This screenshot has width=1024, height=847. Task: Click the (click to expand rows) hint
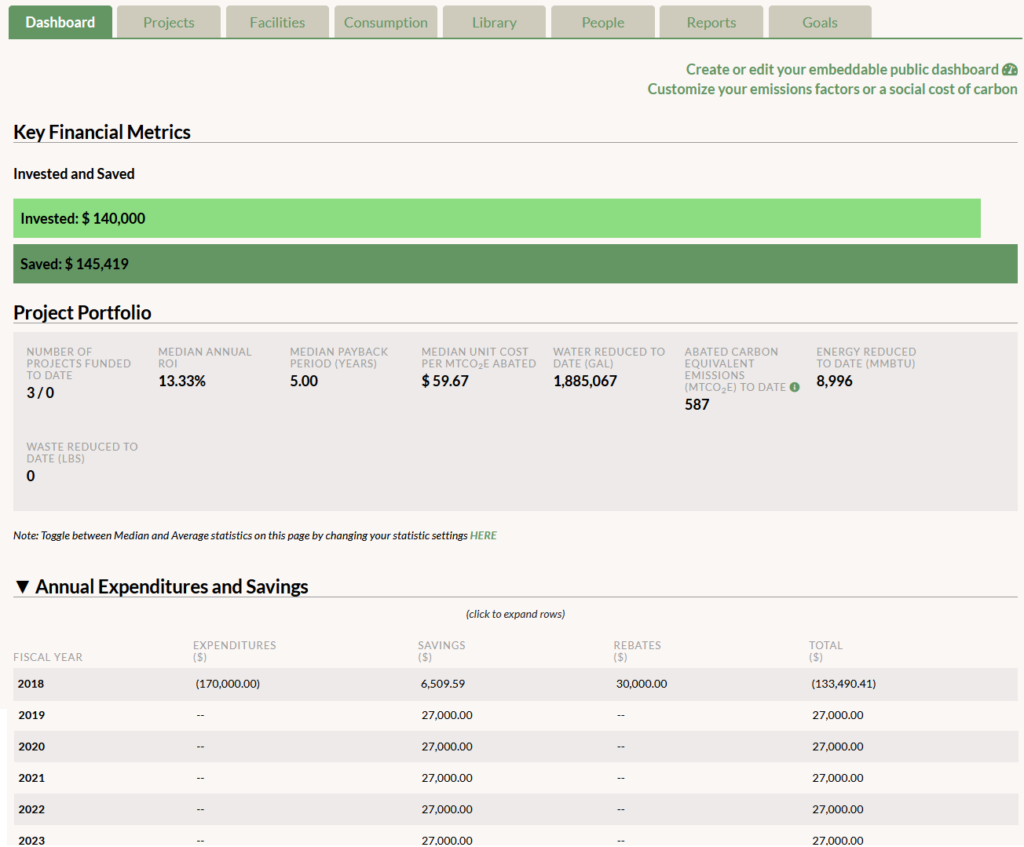tap(515, 614)
